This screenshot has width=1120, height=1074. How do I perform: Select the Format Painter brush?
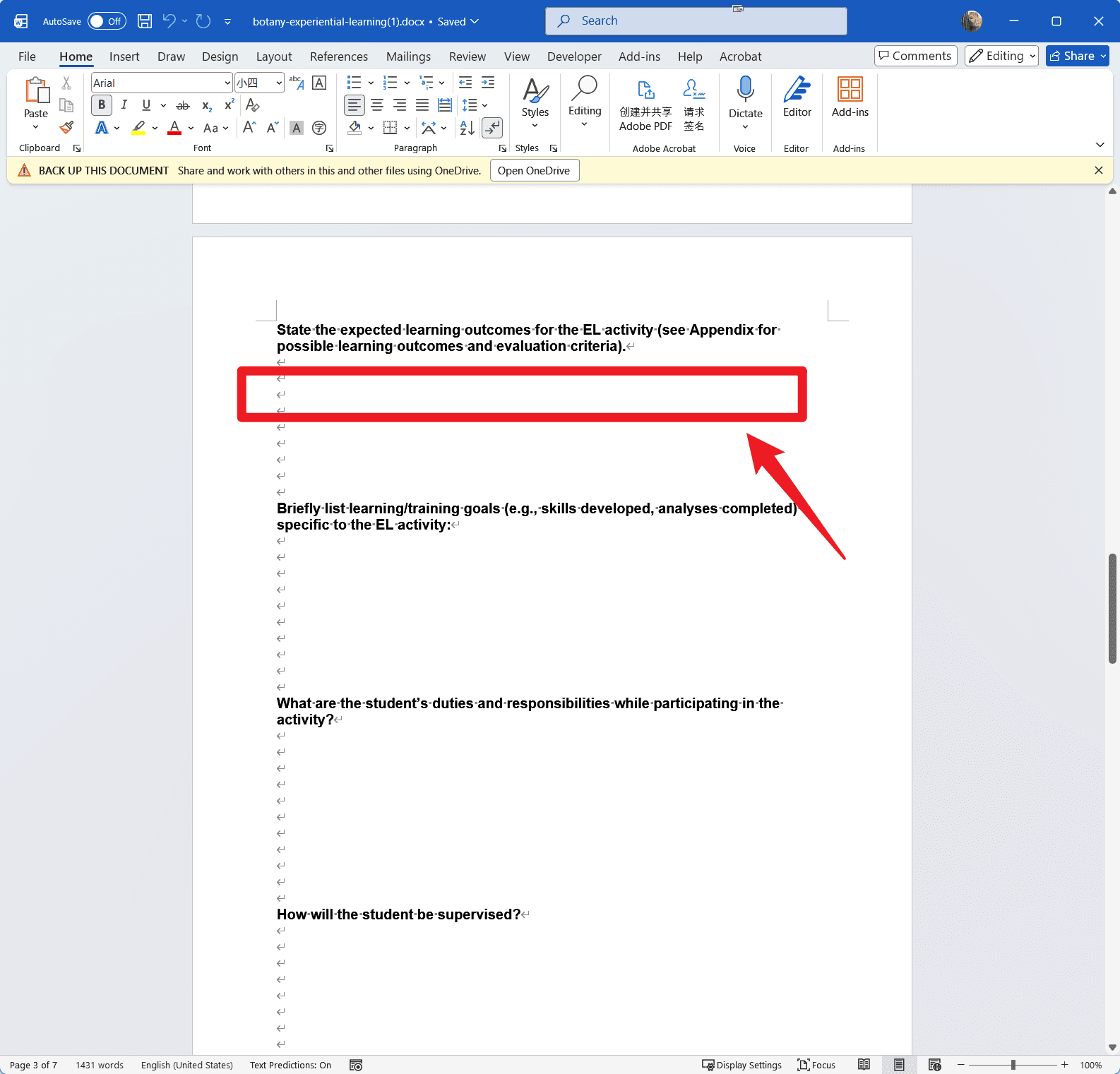click(x=66, y=128)
